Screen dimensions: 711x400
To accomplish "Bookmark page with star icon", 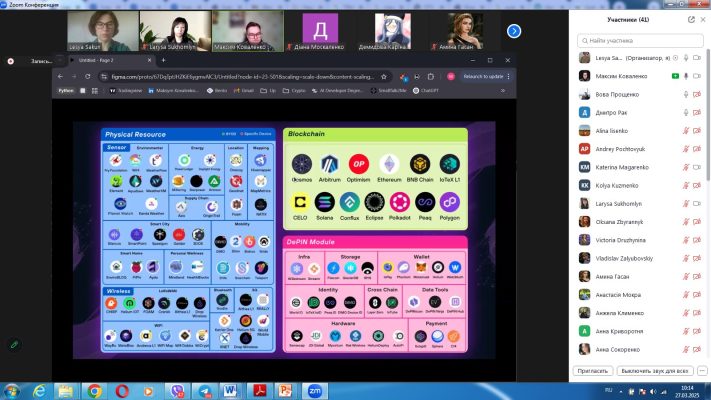I will point(384,77).
